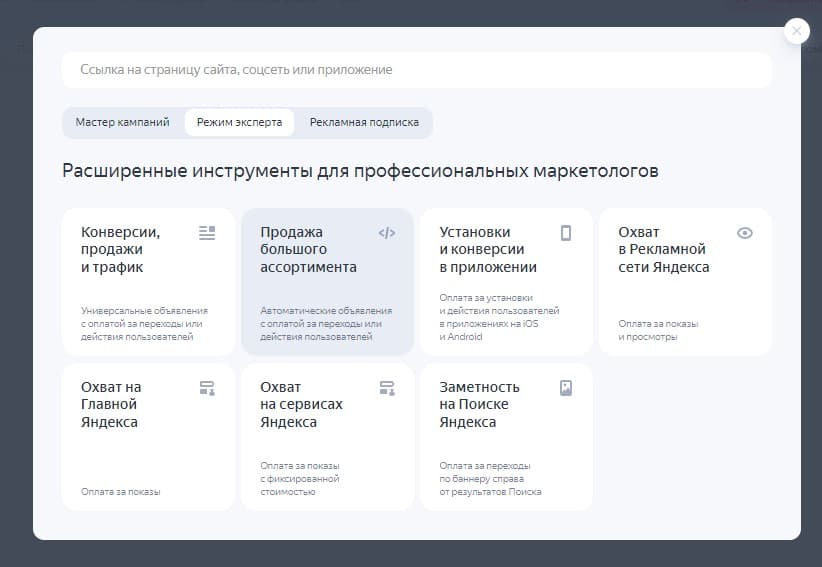Close the campaign type dialog

click(x=797, y=31)
